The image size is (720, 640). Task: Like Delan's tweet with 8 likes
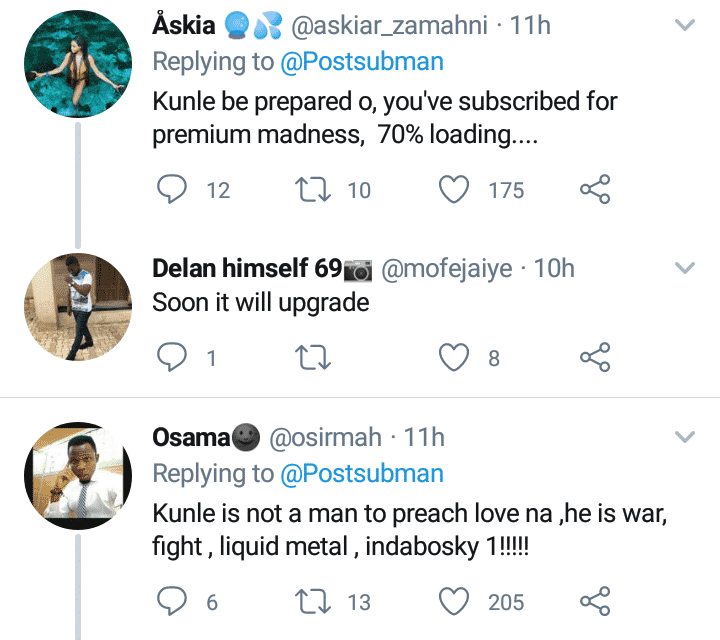[456, 357]
